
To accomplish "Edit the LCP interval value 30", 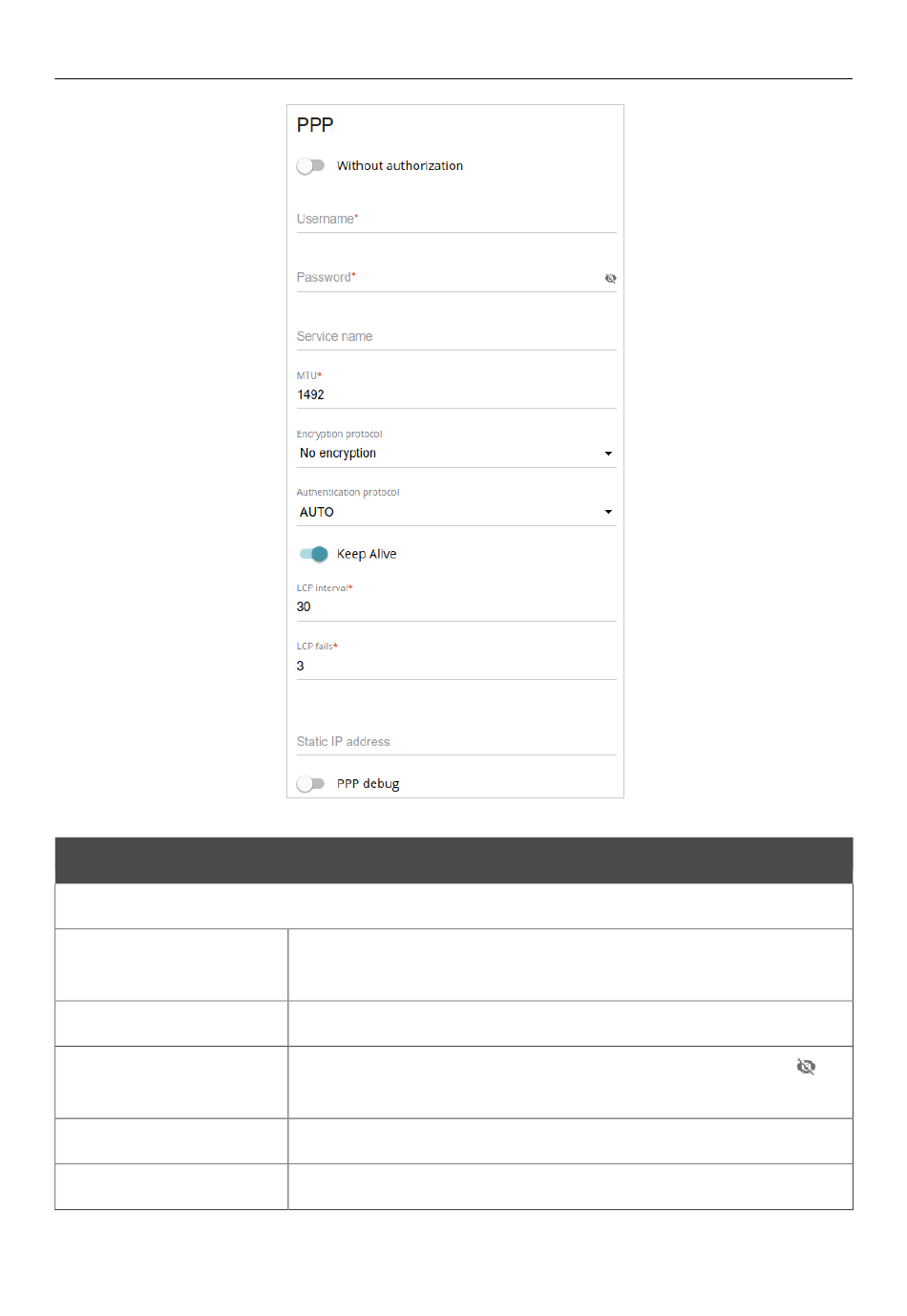I will [x=456, y=607].
